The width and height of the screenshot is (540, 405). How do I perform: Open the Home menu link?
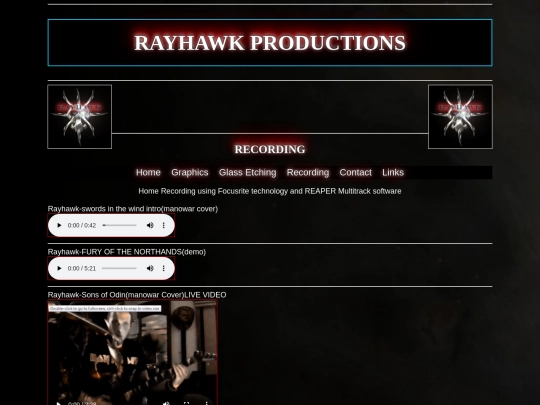click(148, 173)
